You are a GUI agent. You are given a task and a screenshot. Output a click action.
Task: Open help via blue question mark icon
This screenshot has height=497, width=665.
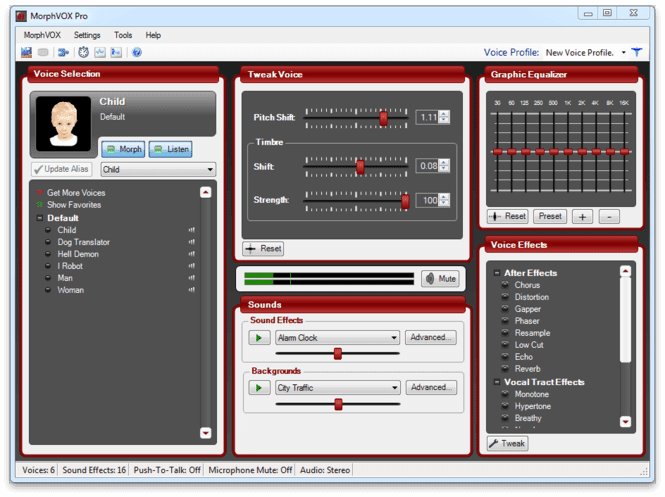click(x=137, y=52)
